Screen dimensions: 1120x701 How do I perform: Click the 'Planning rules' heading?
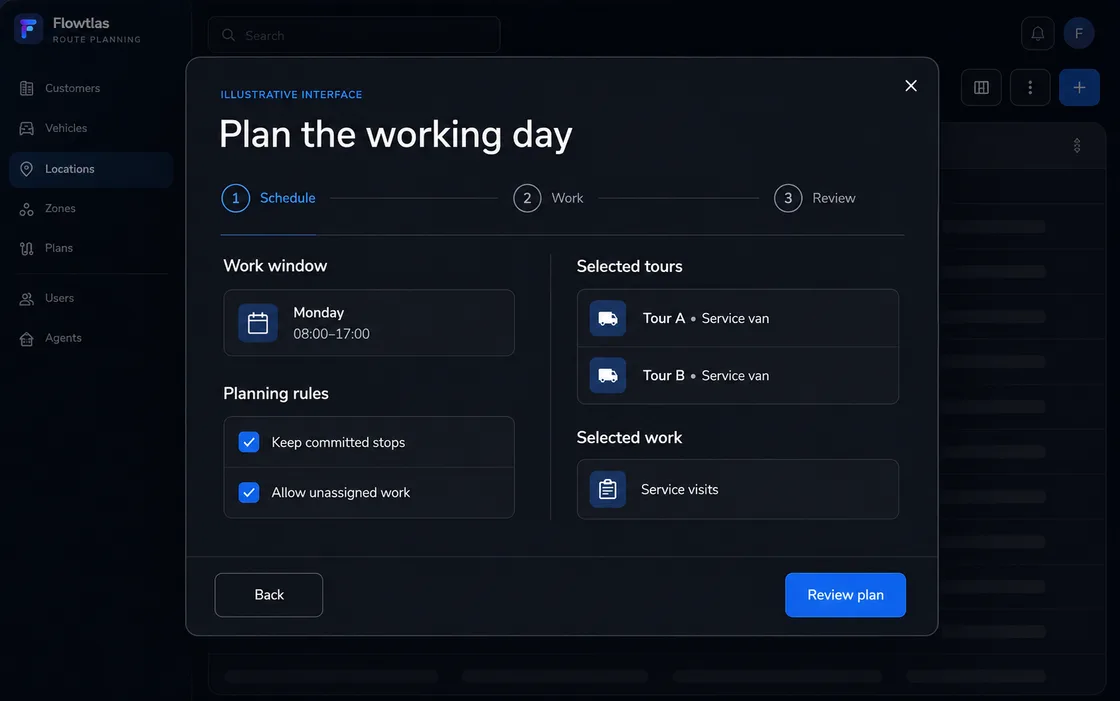coord(276,394)
